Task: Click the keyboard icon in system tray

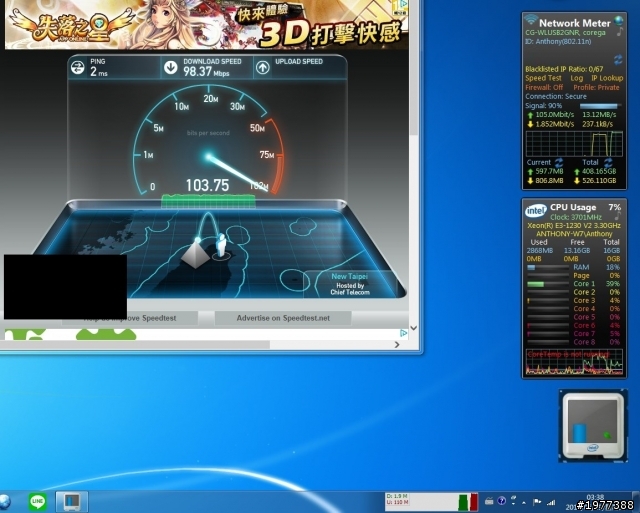Action: pyautogui.click(x=489, y=501)
